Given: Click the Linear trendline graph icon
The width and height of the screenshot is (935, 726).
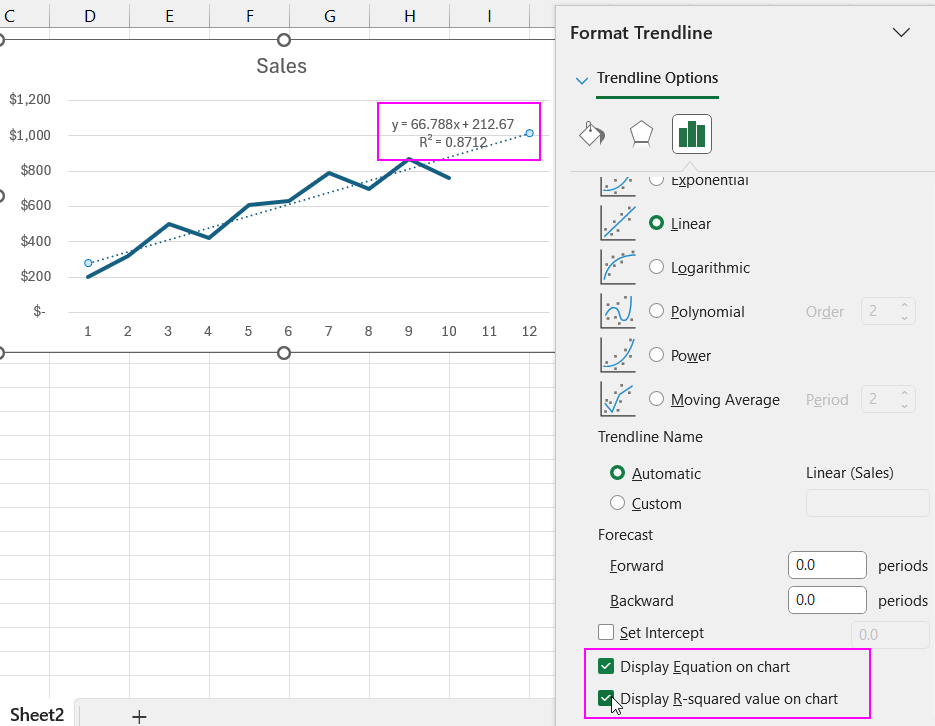Looking at the screenshot, I should (617, 223).
